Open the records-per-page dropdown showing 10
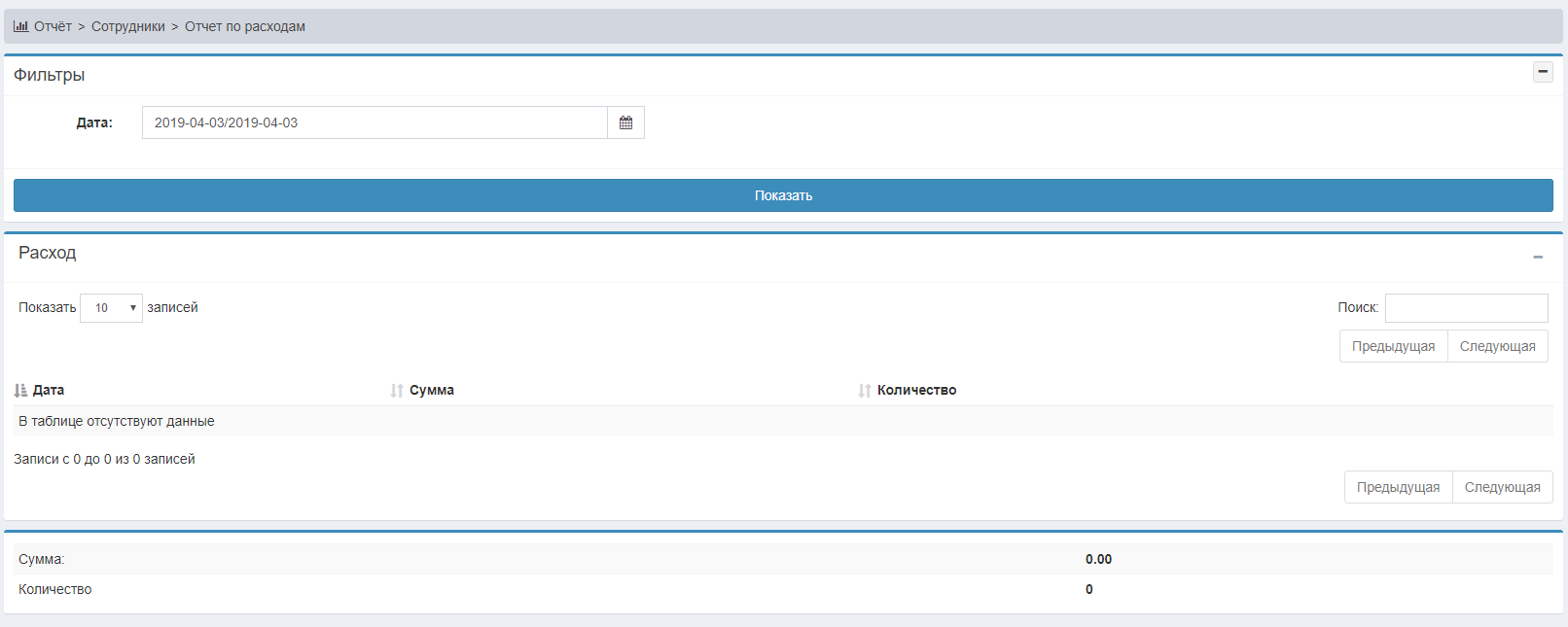 click(111, 308)
